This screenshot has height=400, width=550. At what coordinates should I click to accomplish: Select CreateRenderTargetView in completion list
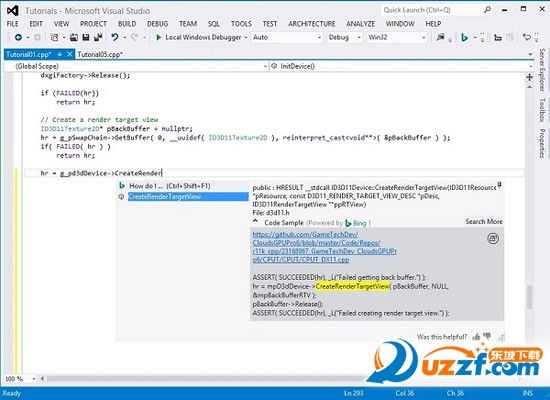coord(188,196)
